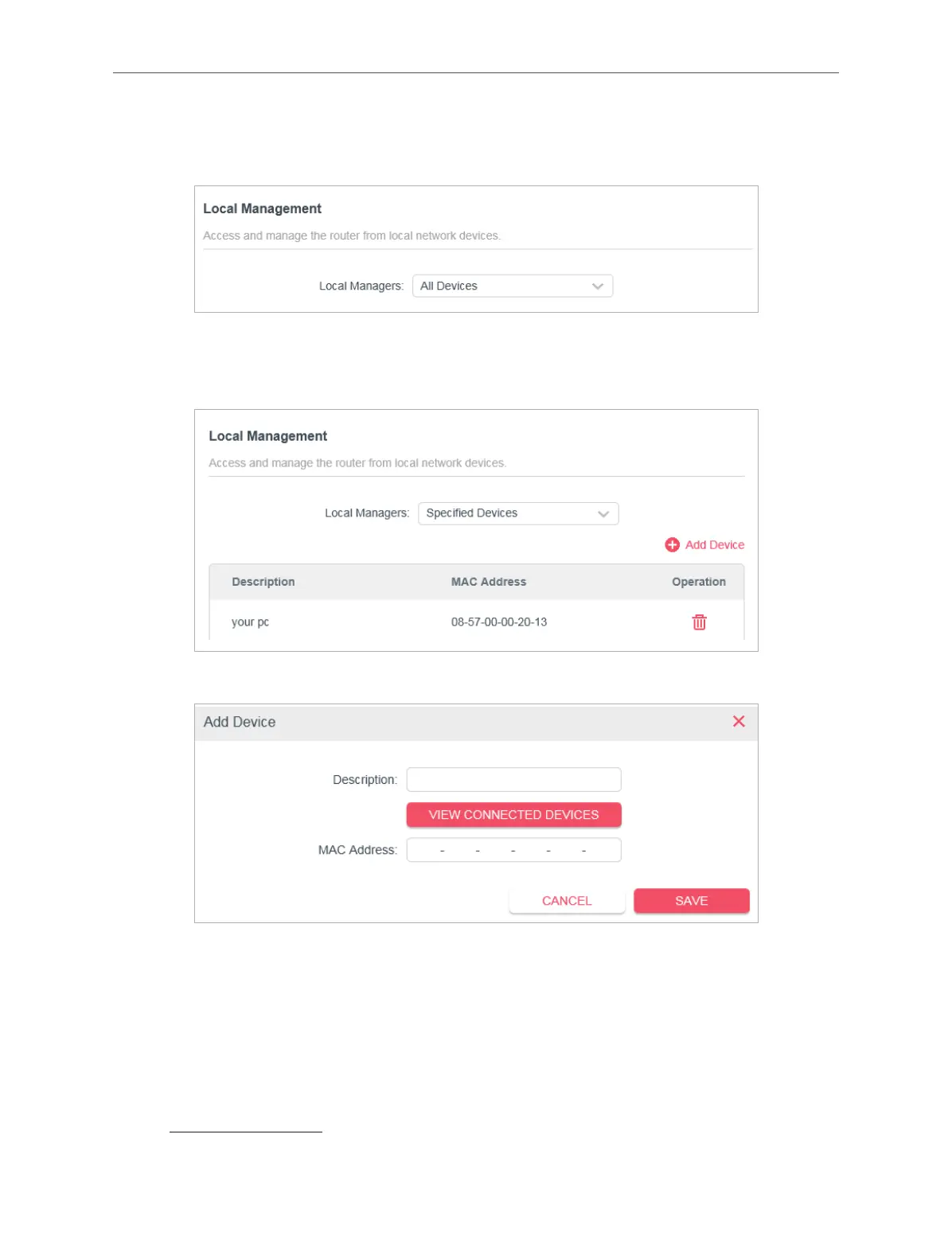Click the plus icon beside Add Device
Image resolution: width=952 pixels, height=1259 pixels.
click(673, 544)
